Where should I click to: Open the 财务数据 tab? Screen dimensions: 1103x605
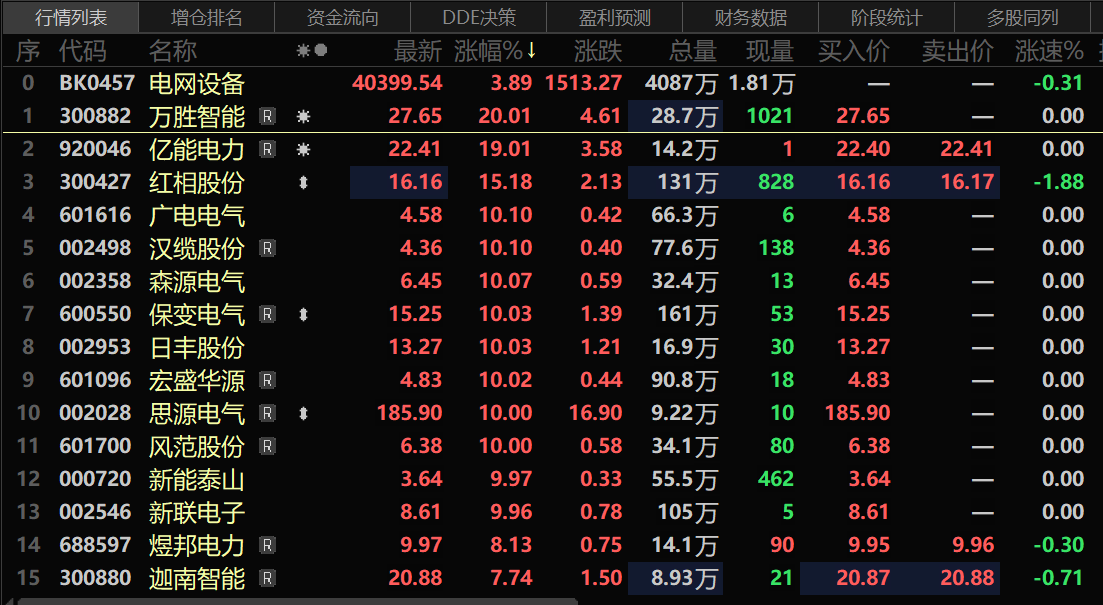(750, 18)
